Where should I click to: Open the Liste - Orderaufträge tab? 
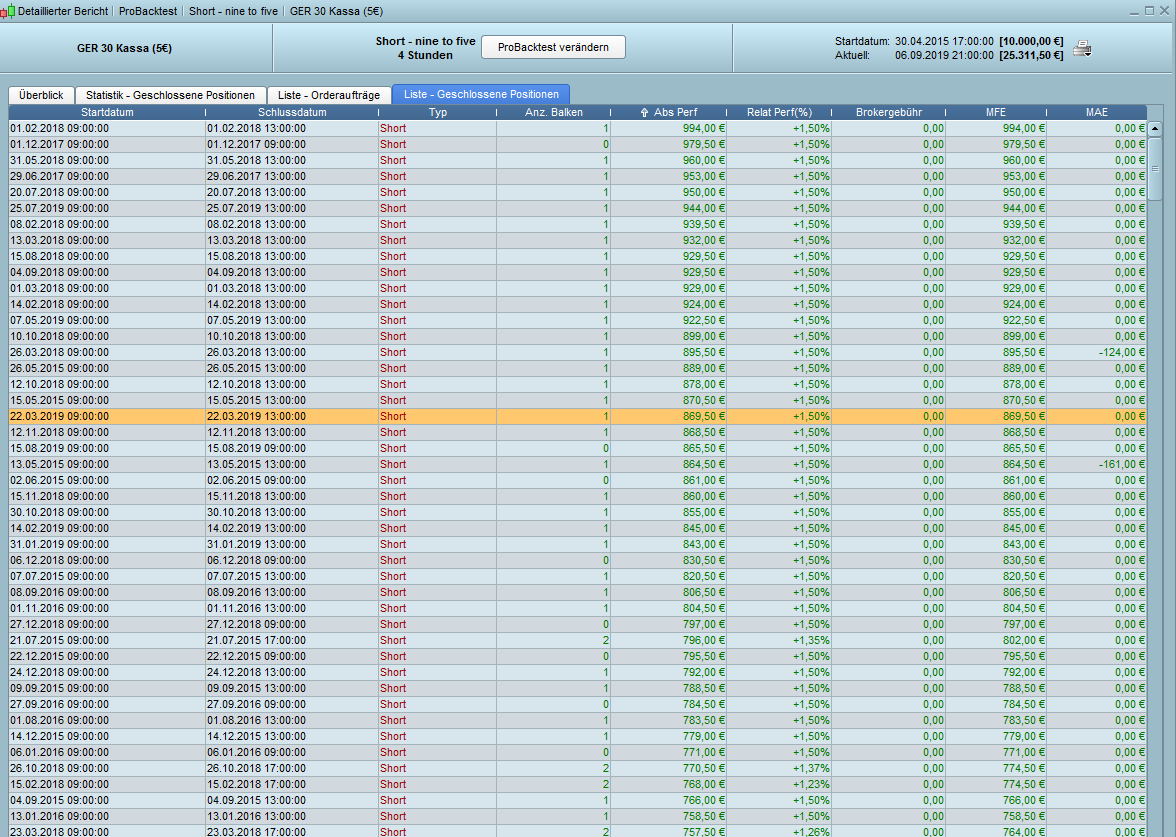pos(328,95)
